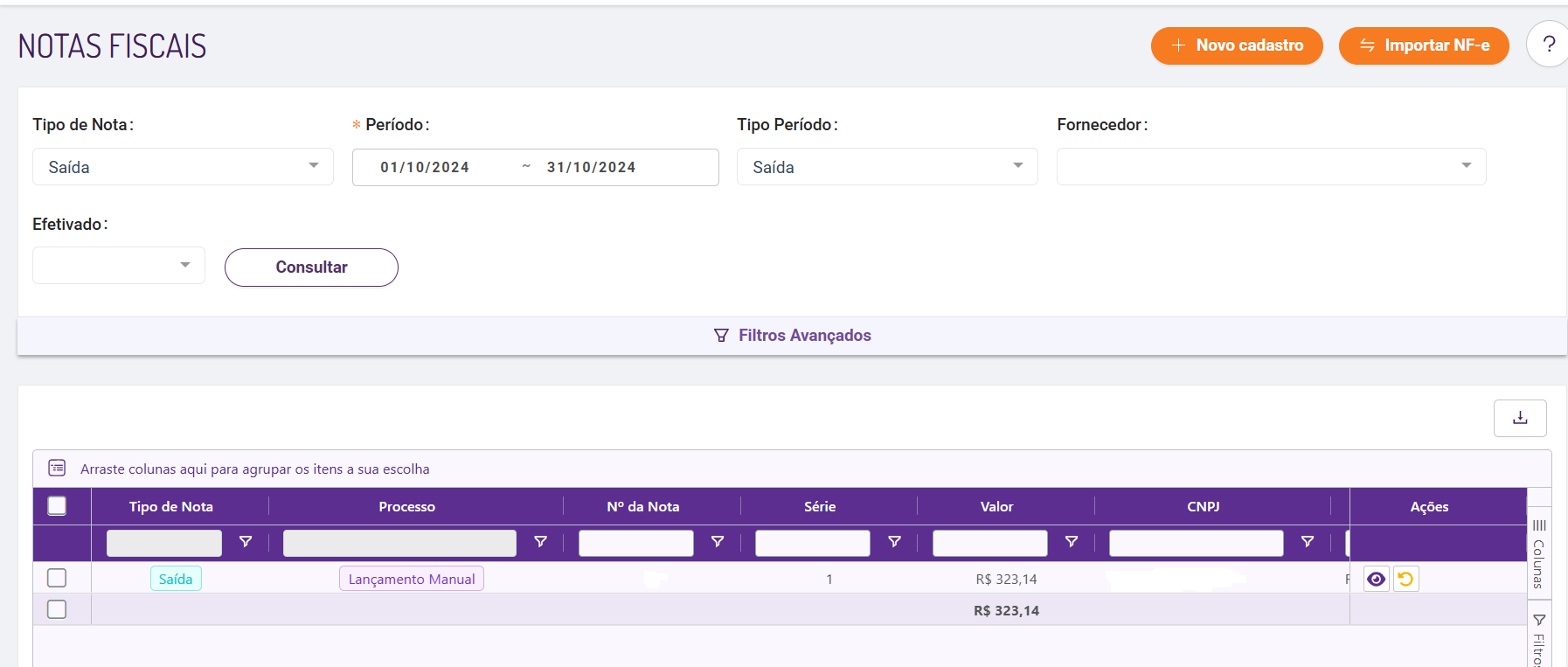1568x667 pixels.
Task: Open the Tipo de Nota dropdown
Action: click(x=183, y=167)
